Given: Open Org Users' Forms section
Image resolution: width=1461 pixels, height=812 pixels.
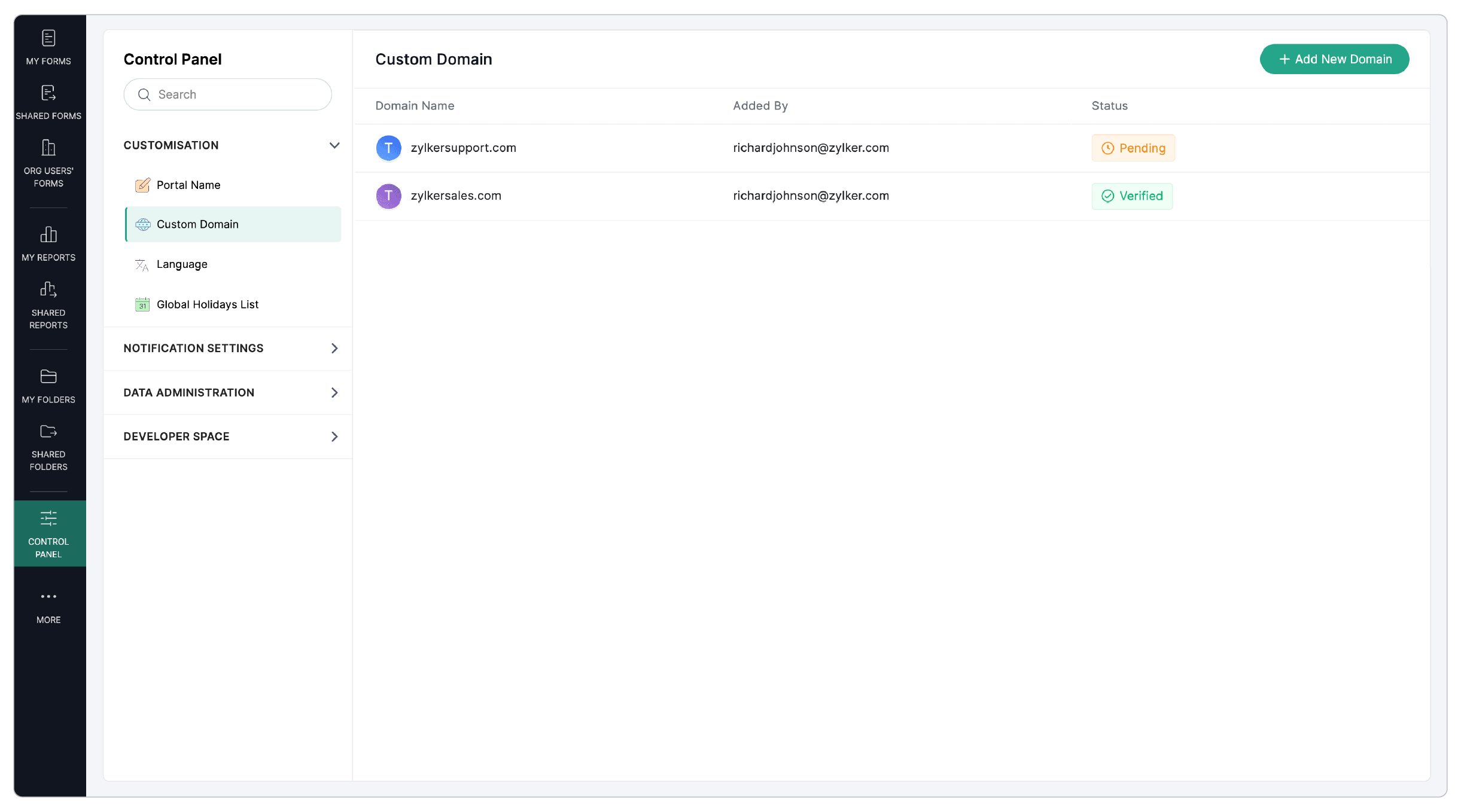Looking at the screenshot, I should (48, 157).
